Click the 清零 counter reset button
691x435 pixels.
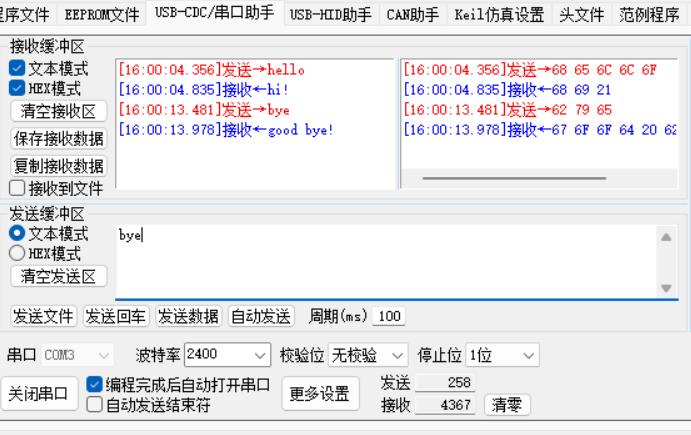coord(507,404)
